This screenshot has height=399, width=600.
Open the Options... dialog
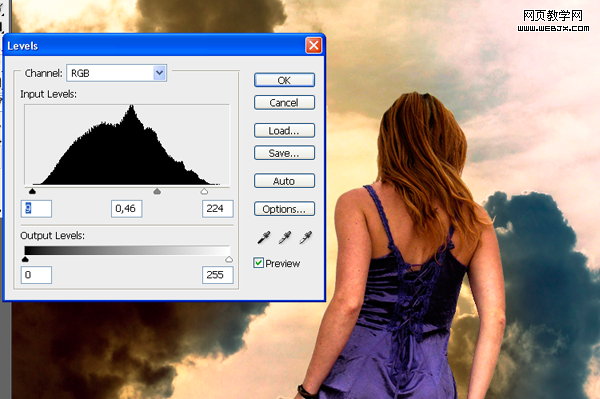point(284,209)
